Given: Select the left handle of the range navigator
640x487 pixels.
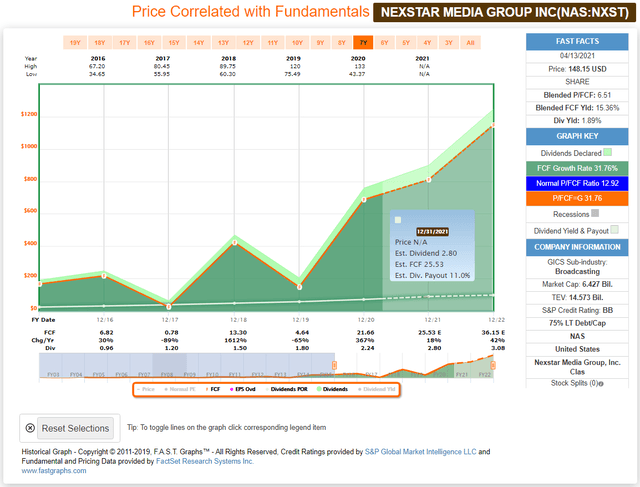Looking at the screenshot, I should 334,365.
